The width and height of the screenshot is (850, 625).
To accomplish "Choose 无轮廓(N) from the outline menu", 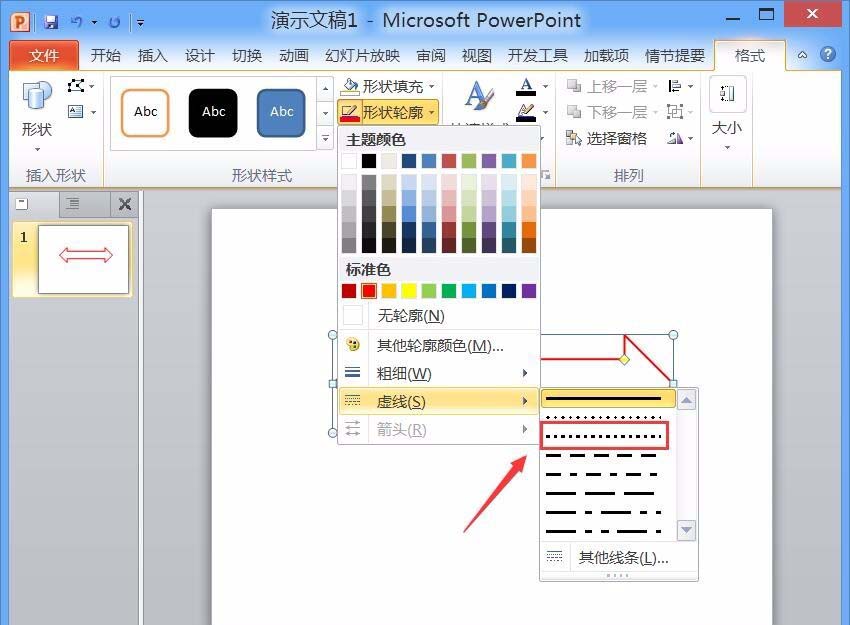I will tap(410, 315).
